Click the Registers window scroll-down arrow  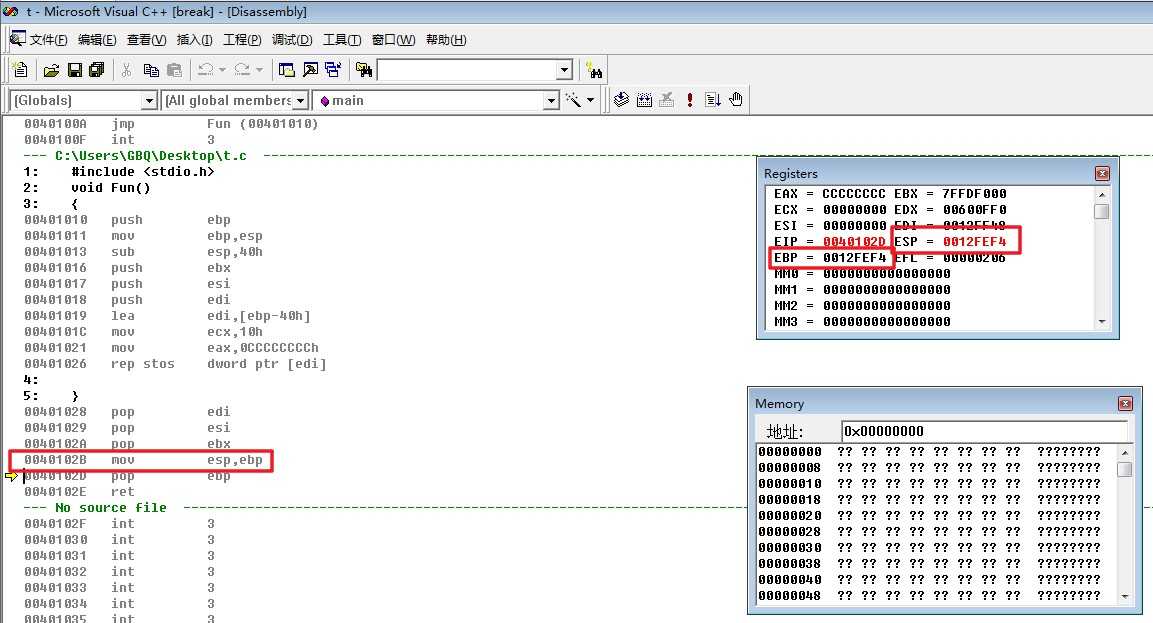pyautogui.click(x=1102, y=321)
